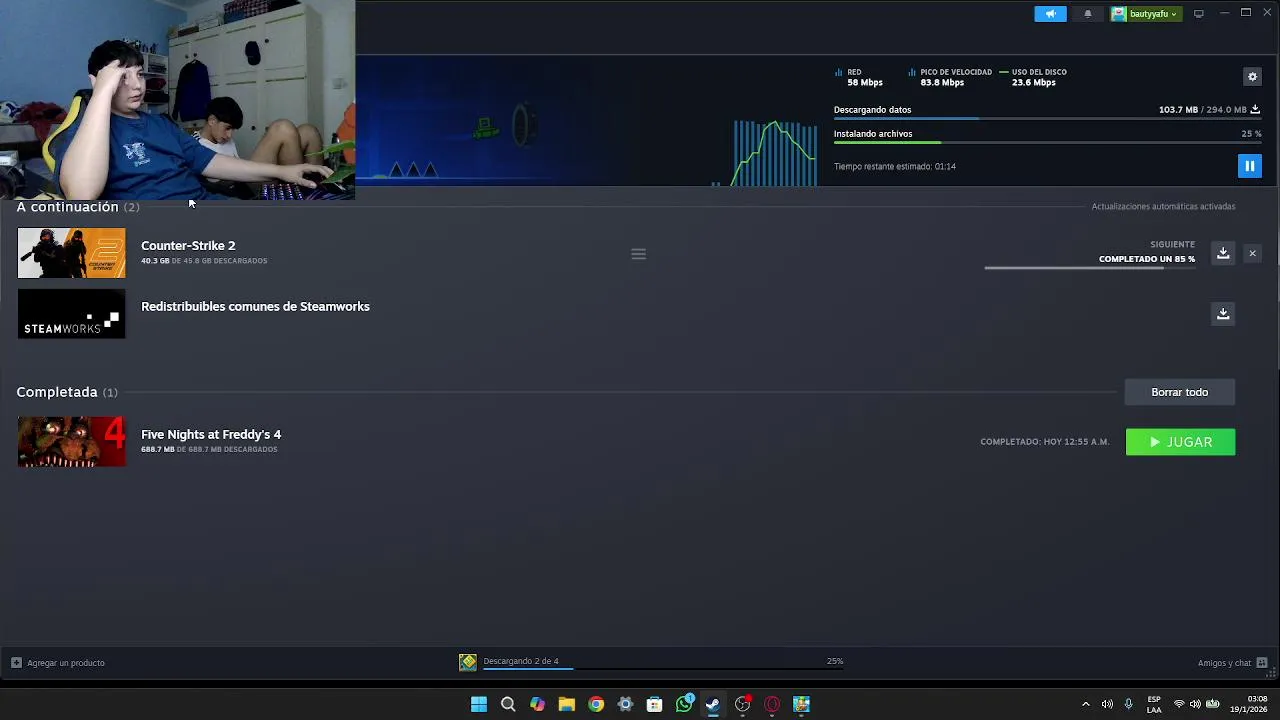Open File Explorer from the taskbar

click(566, 704)
